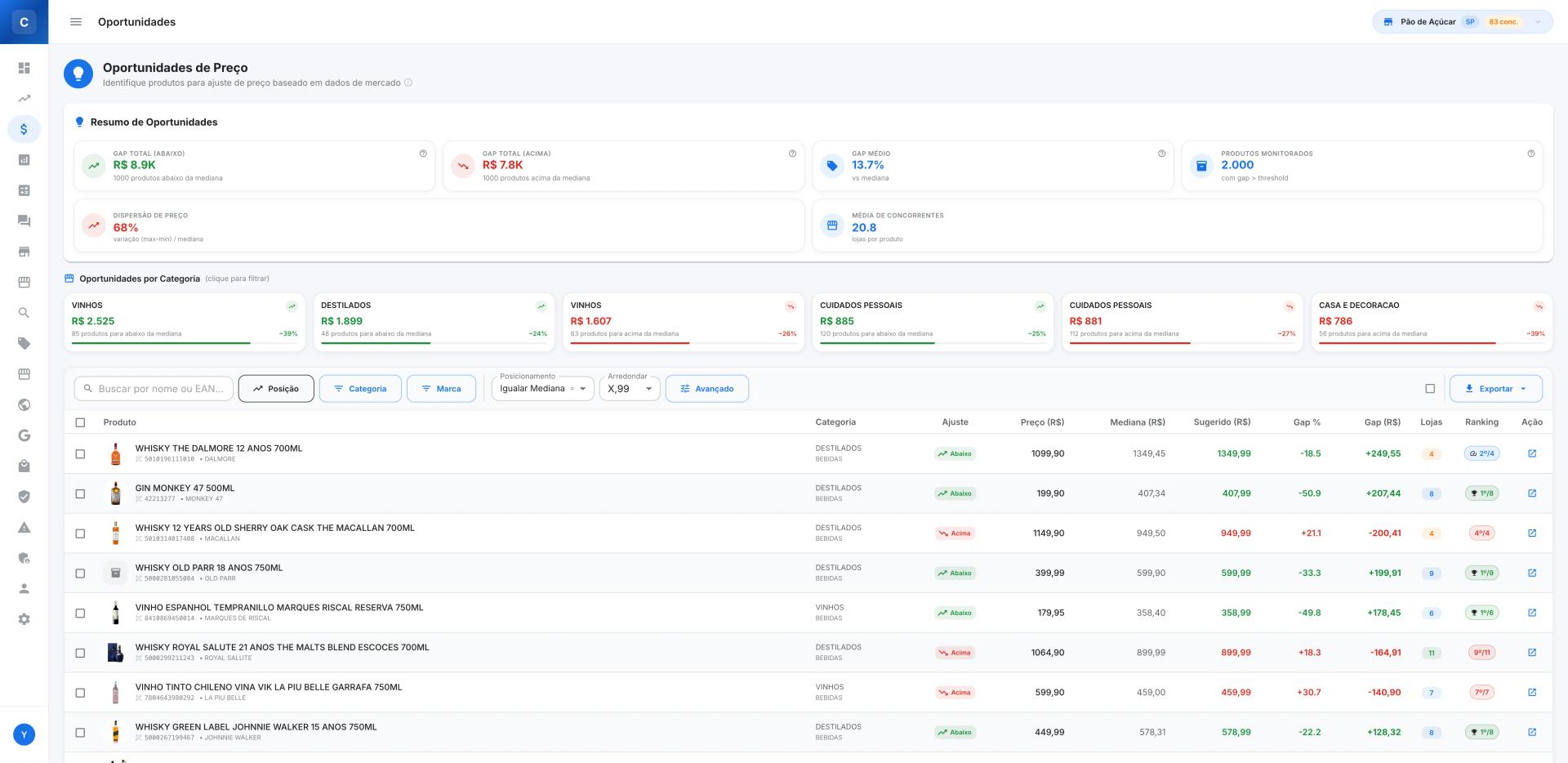Toggle the checkbox left of Exportar
Screen dimensions: 1568x763
coord(1430,389)
